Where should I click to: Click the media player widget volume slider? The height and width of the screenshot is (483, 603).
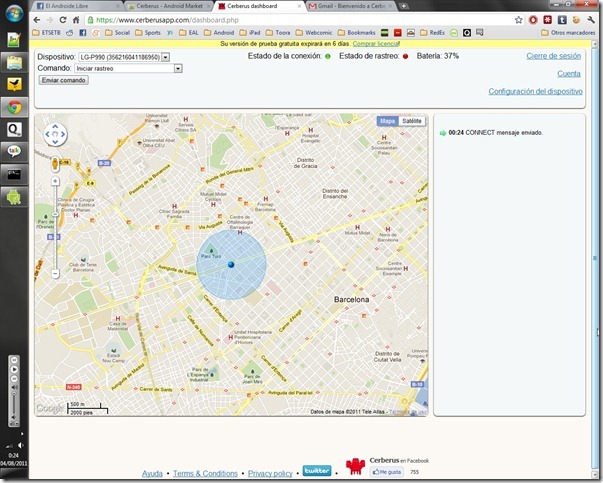click(14, 404)
